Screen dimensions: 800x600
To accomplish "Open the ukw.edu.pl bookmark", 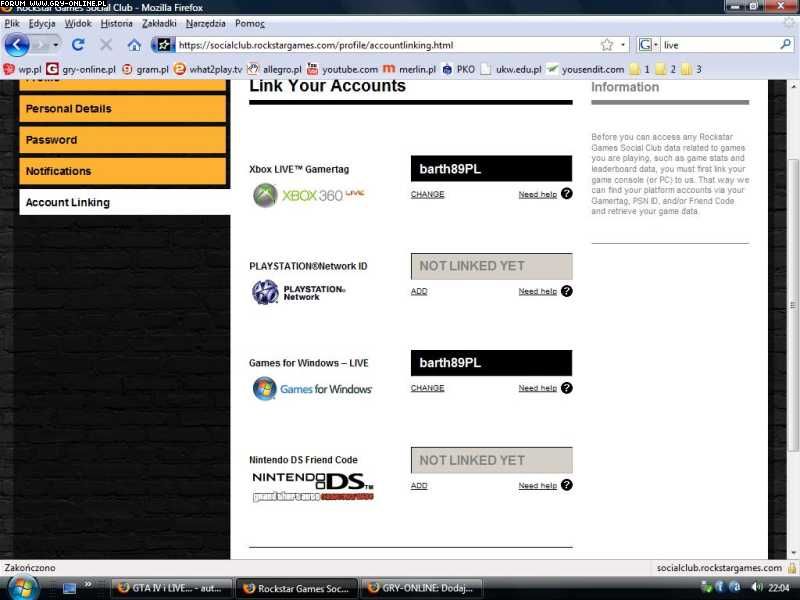I will 511,69.
